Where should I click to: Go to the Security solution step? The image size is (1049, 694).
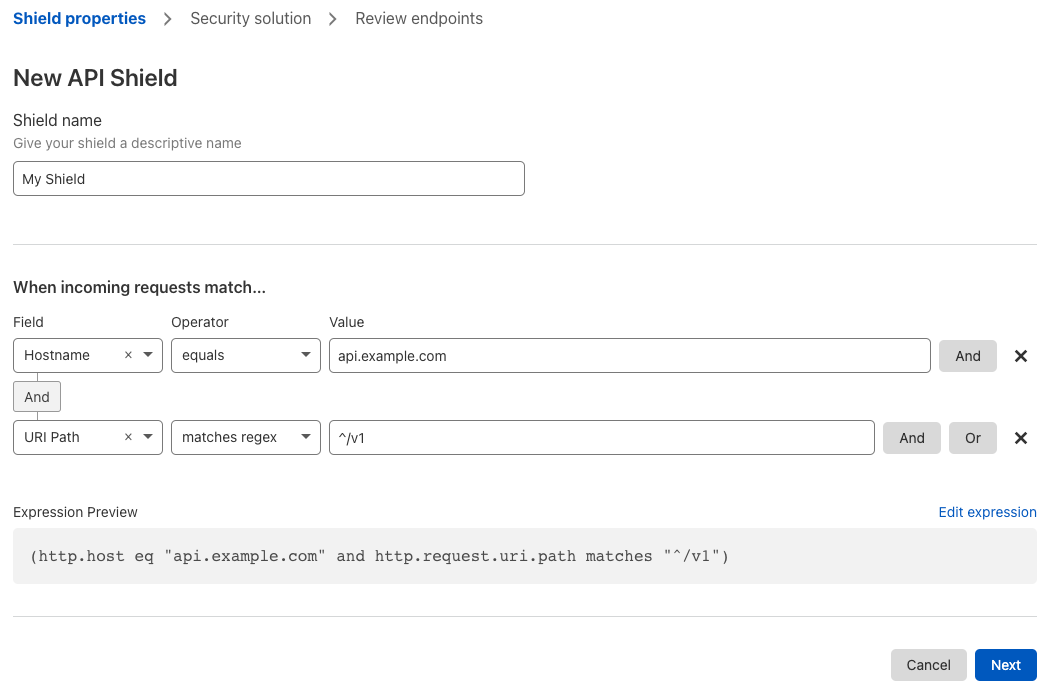click(x=250, y=18)
